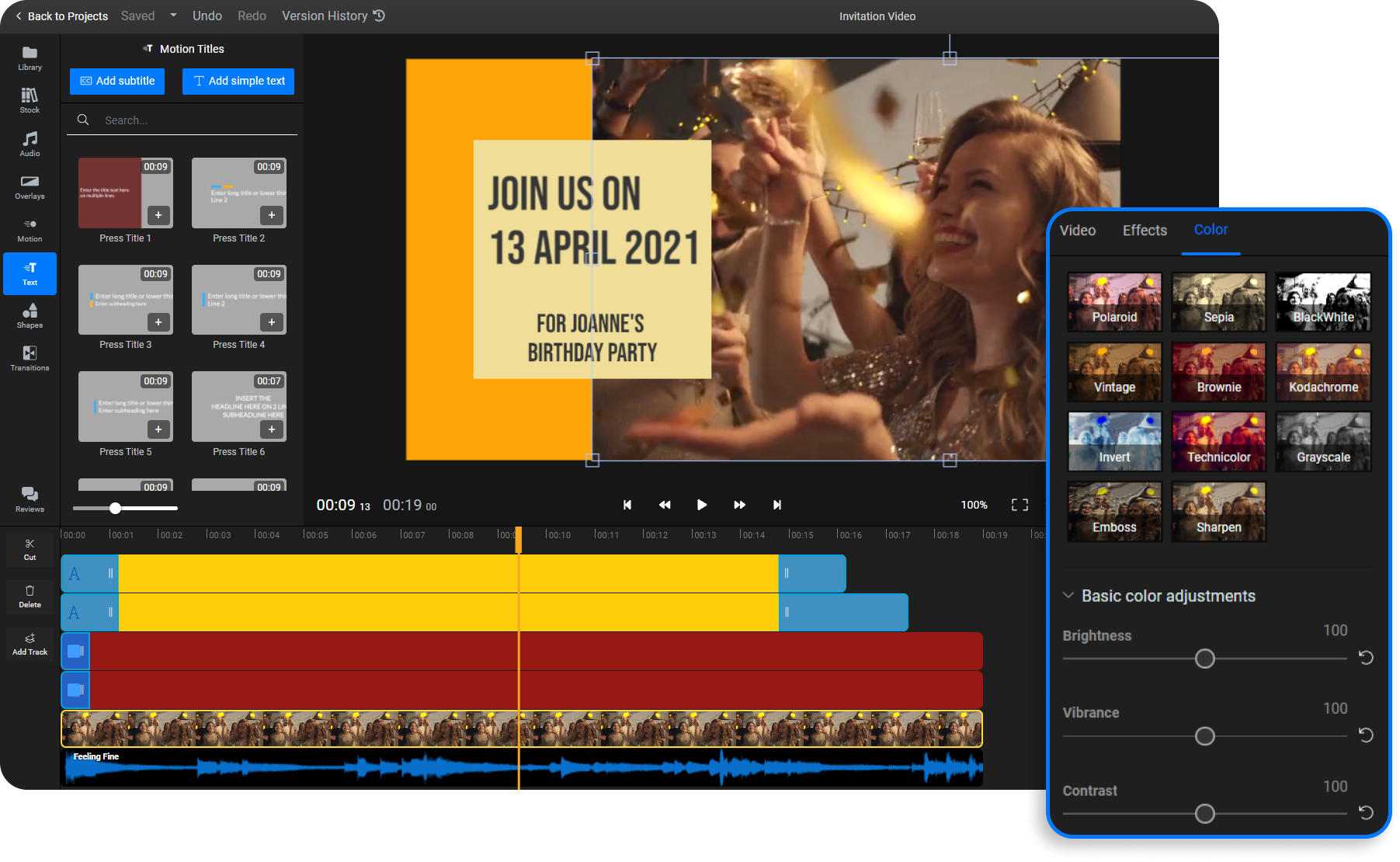Viewport: 1400px width, 862px height.
Task: Collapse Basic color adjustments section
Action: (1068, 595)
